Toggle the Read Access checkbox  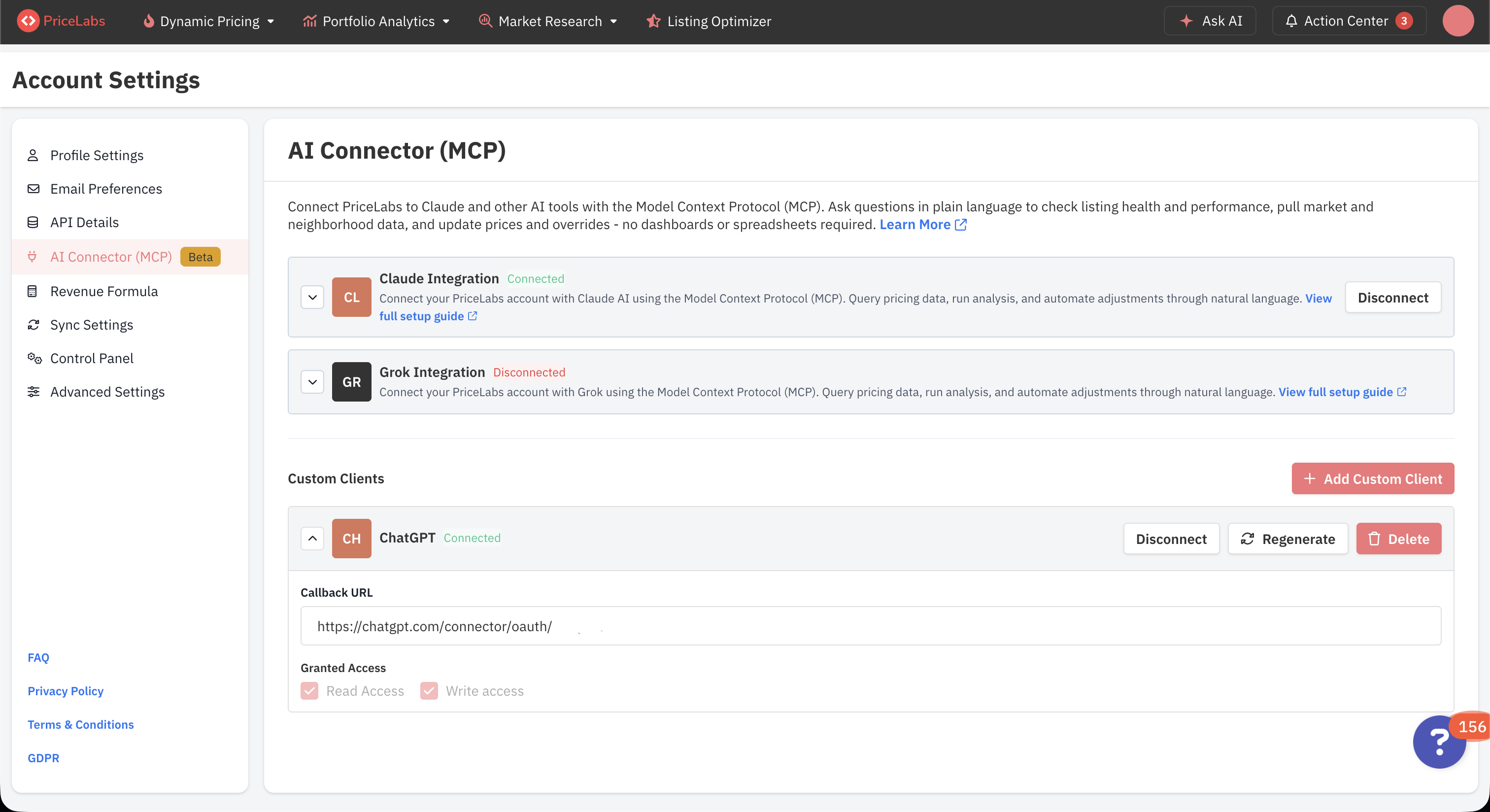coord(309,691)
